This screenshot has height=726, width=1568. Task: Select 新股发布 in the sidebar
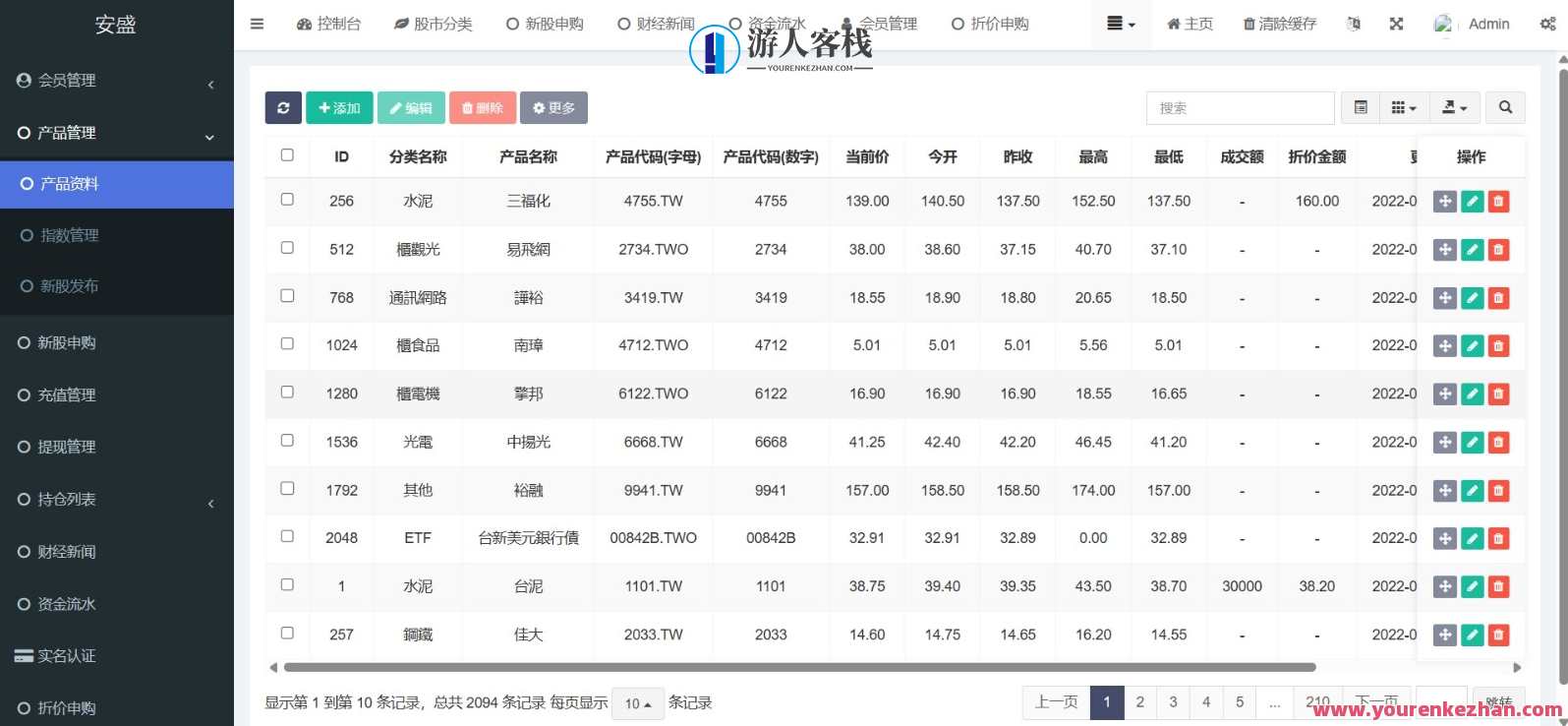pyautogui.click(x=117, y=286)
